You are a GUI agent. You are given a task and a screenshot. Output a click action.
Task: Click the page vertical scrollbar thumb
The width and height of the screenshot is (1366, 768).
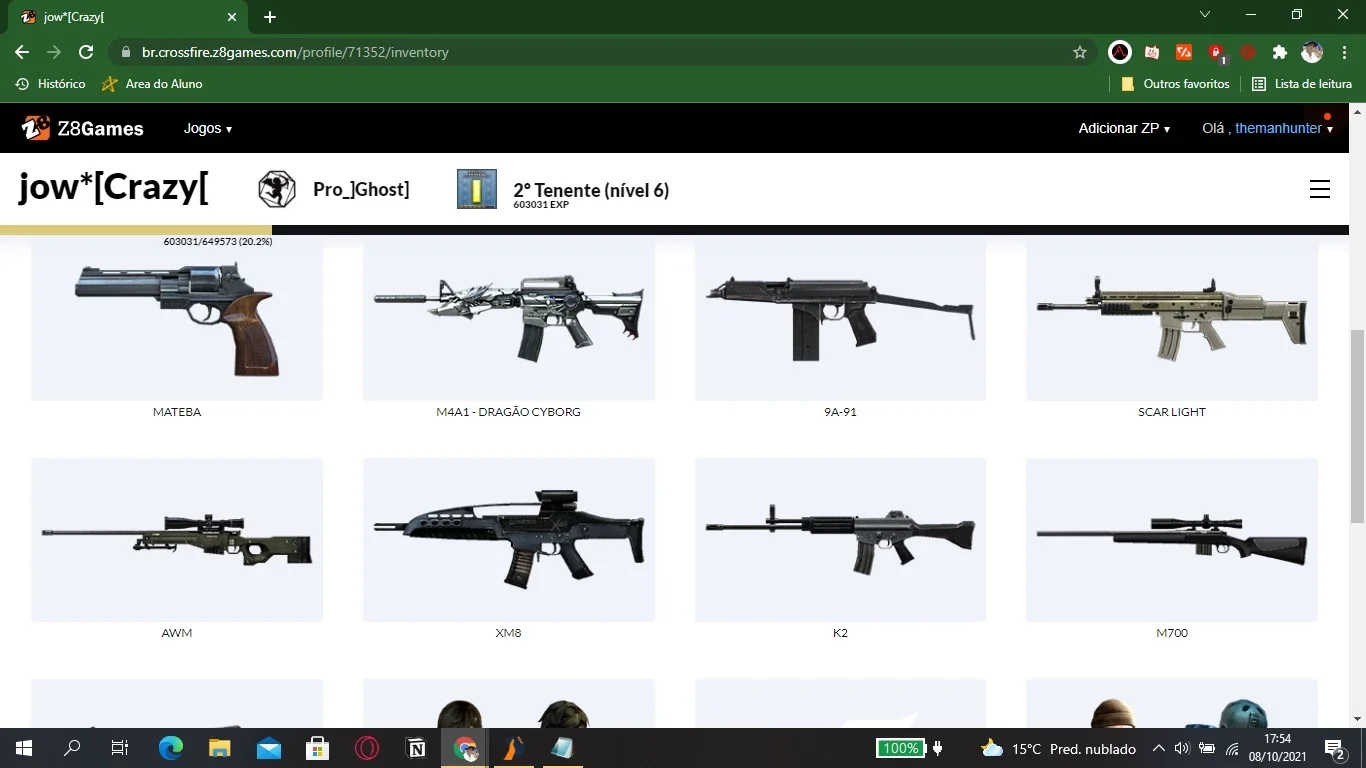(1358, 426)
